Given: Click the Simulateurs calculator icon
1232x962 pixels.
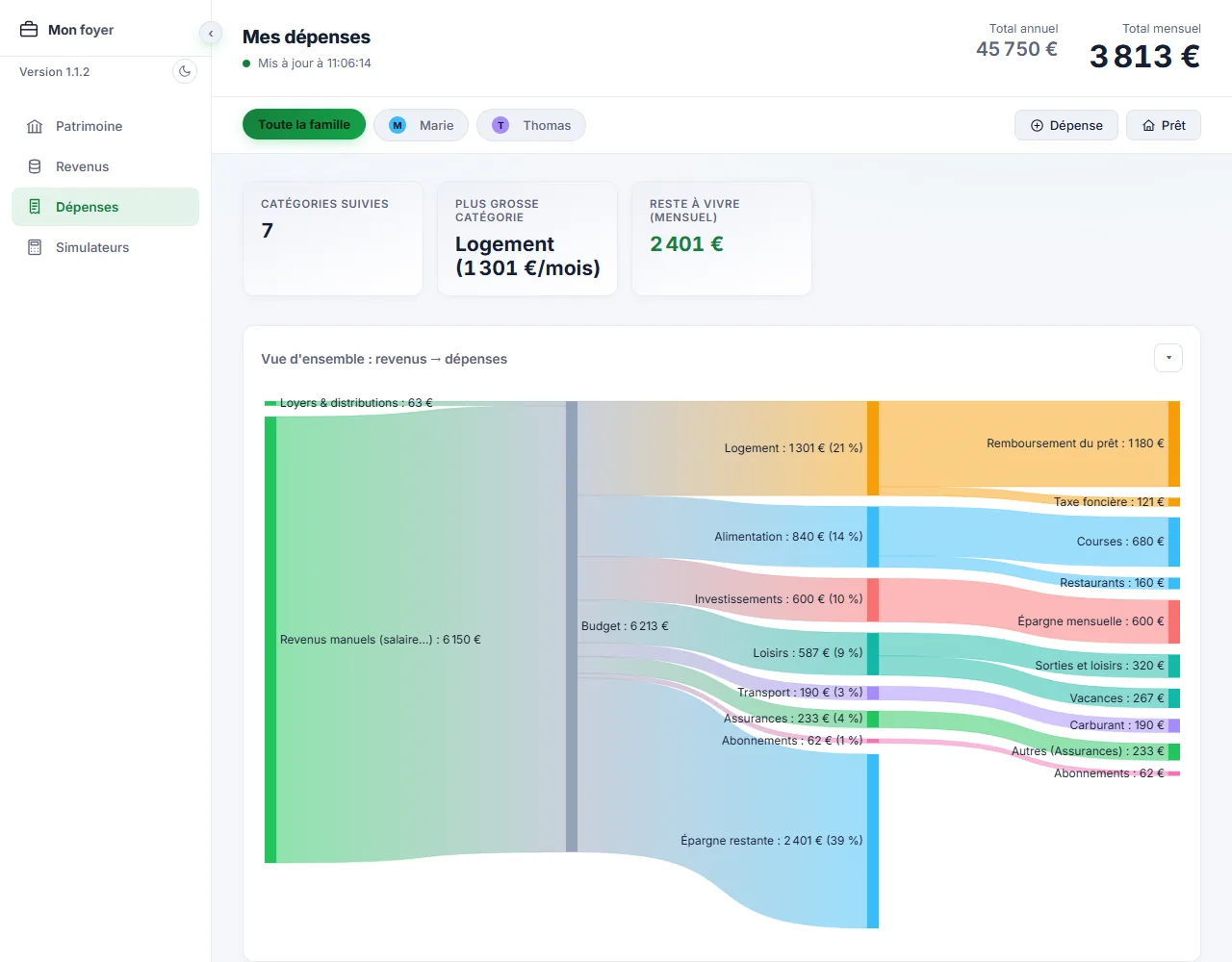Looking at the screenshot, I should [35, 247].
